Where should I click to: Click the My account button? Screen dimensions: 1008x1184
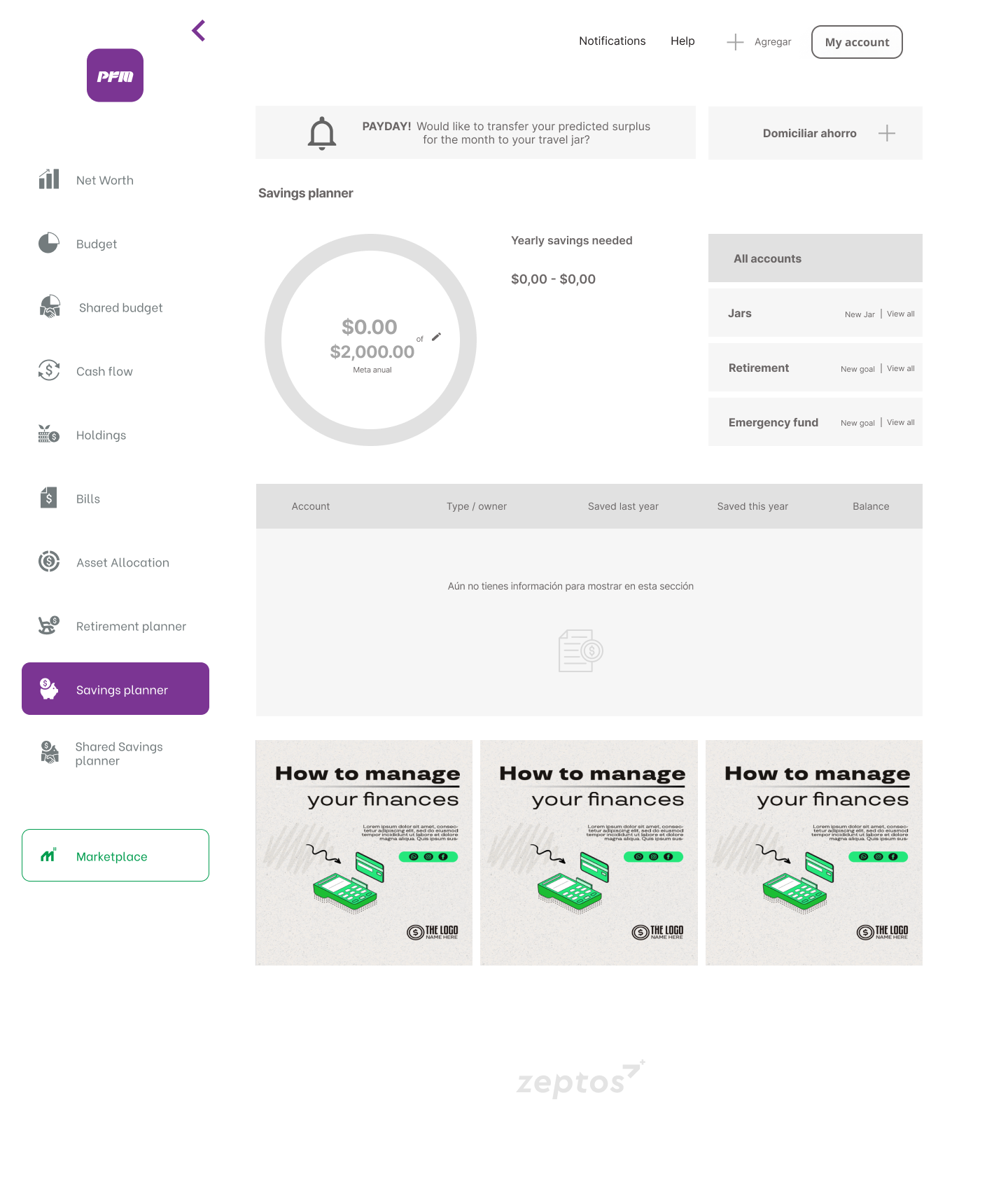tap(857, 42)
